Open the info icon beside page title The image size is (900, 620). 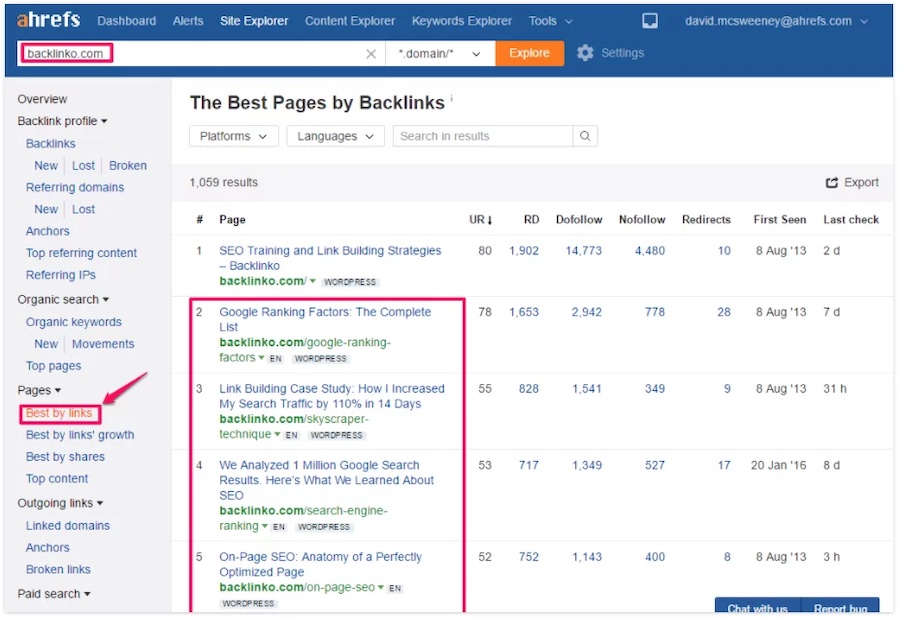pyautogui.click(x=451, y=99)
